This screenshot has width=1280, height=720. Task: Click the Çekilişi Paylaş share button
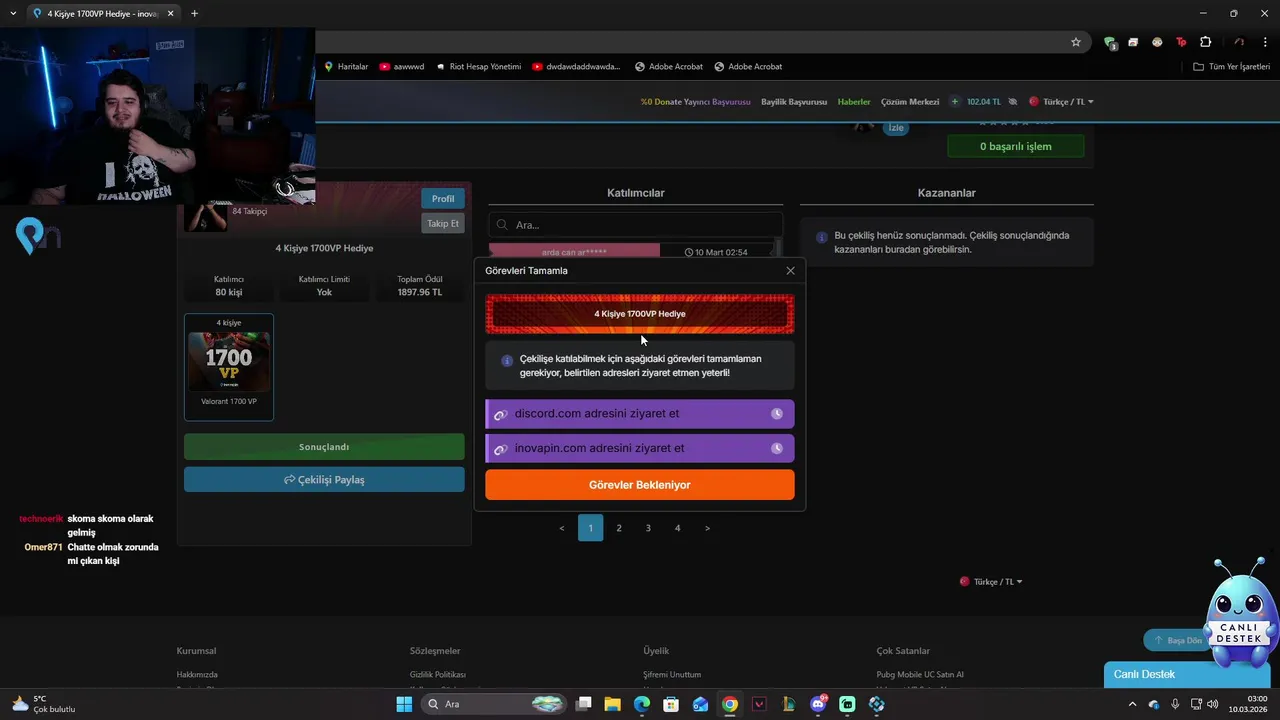pos(324,480)
